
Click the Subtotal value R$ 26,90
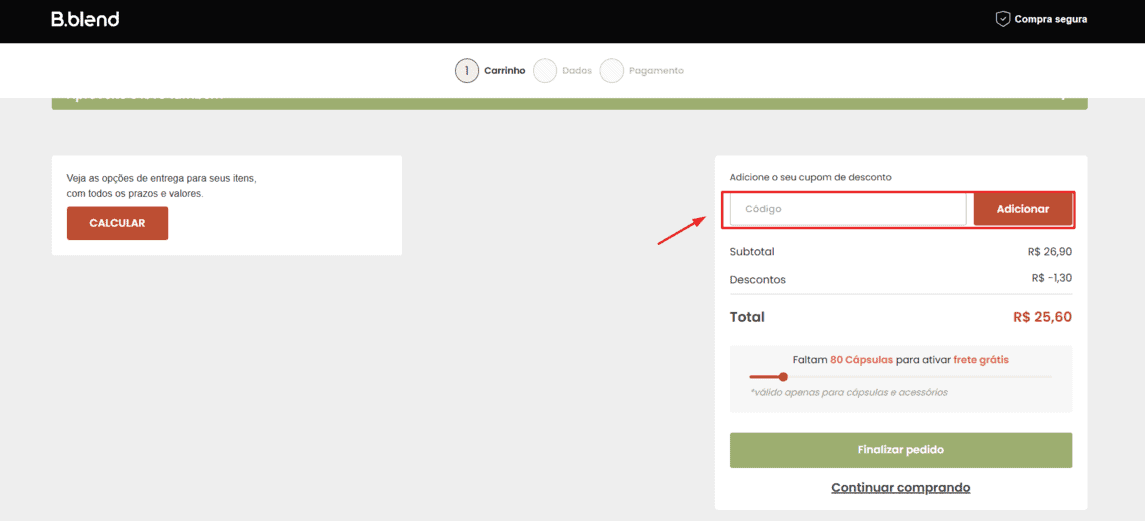1049,252
